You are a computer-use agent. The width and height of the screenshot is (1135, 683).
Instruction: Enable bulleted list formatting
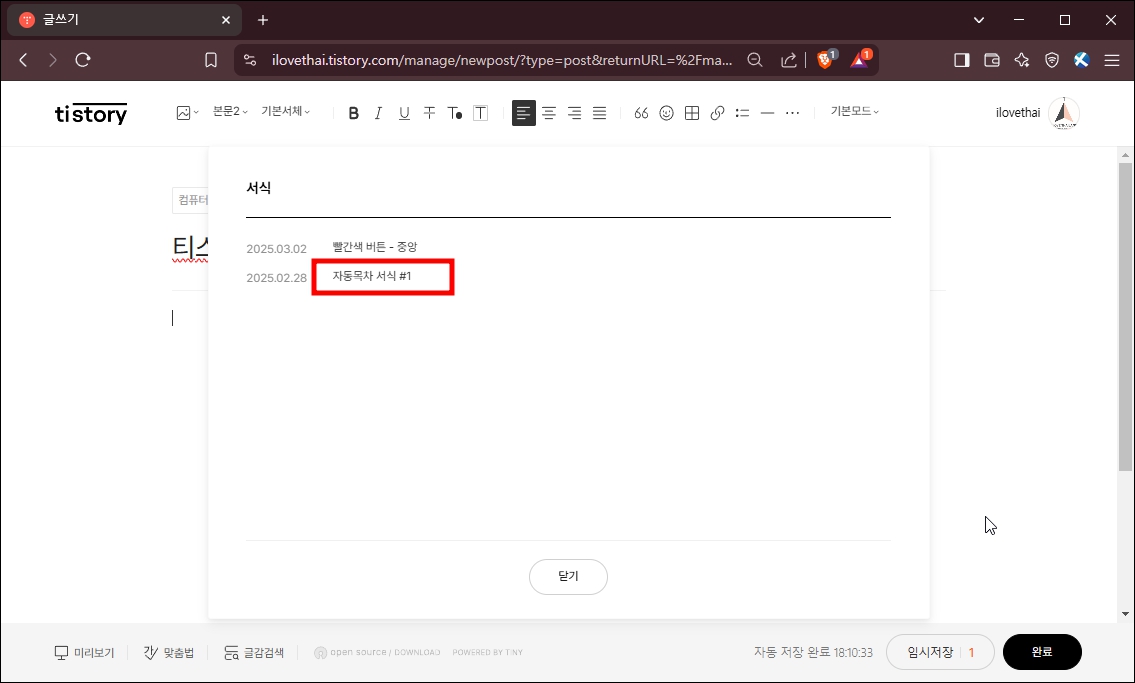(x=742, y=113)
